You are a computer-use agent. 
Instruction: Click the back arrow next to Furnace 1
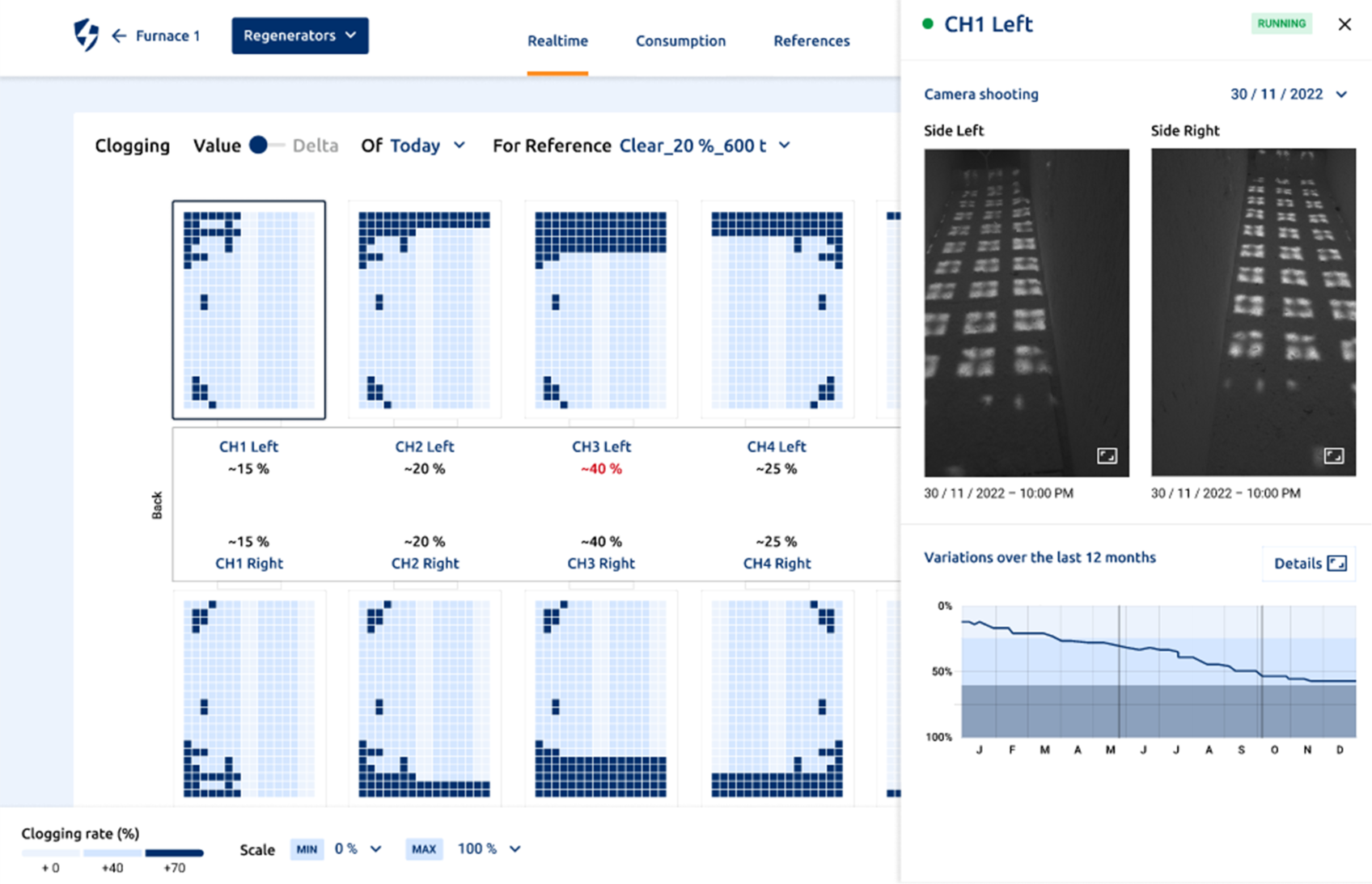tap(119, 36)
